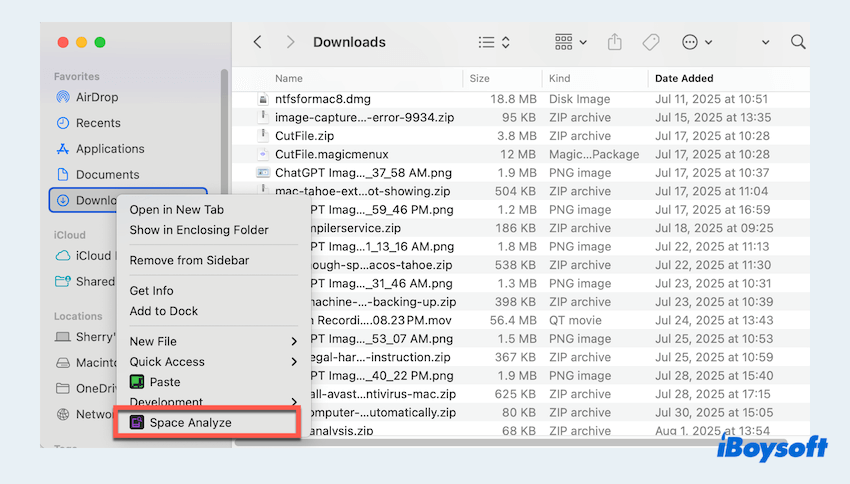Click the Share toolbar icon
This screenshot has height=484, width=850.
(614, 42)
